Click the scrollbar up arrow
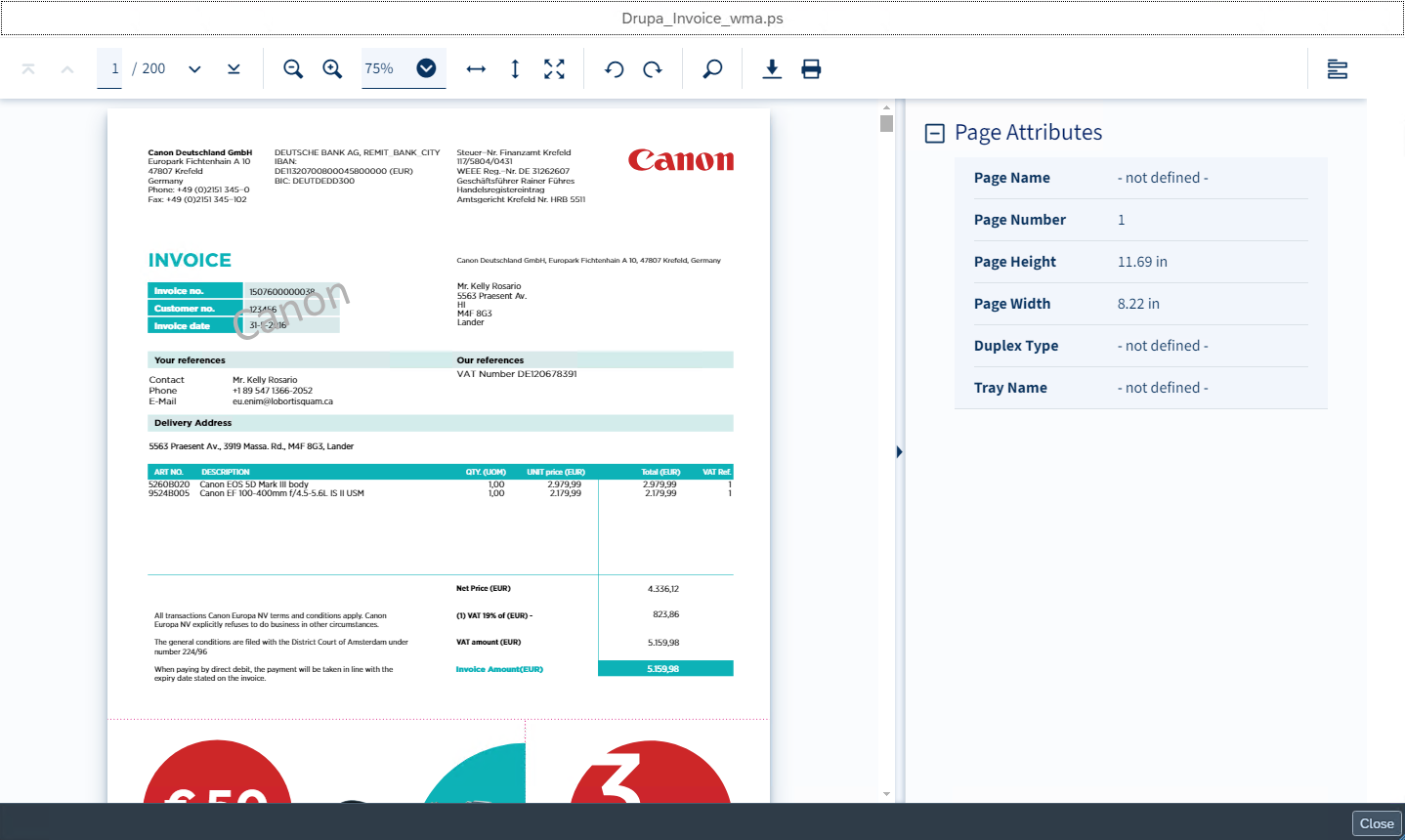This screenshot has width=1405, height=840. [x=886, y=107]
